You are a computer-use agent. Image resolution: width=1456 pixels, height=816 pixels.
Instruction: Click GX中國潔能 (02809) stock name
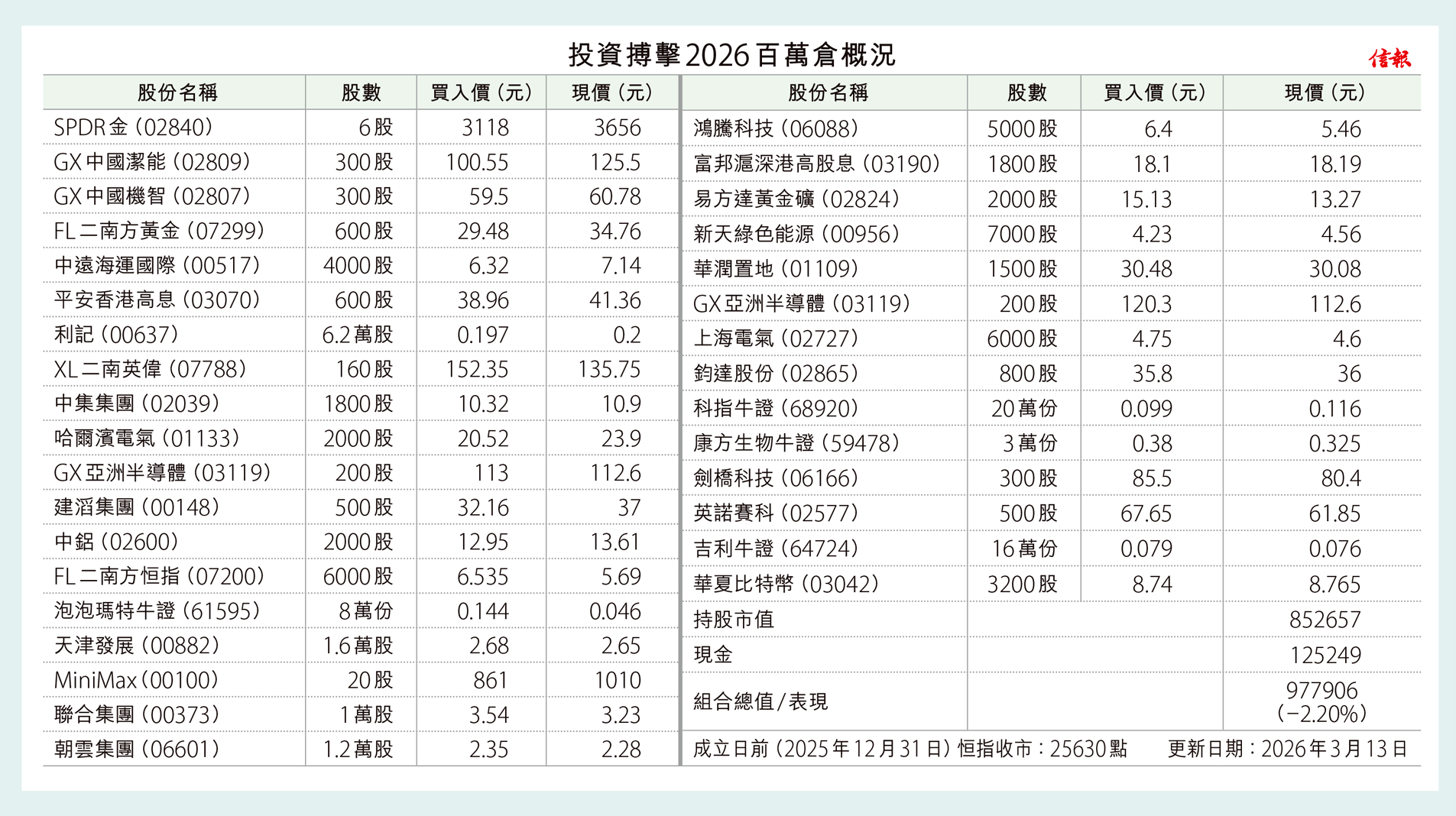152,162
